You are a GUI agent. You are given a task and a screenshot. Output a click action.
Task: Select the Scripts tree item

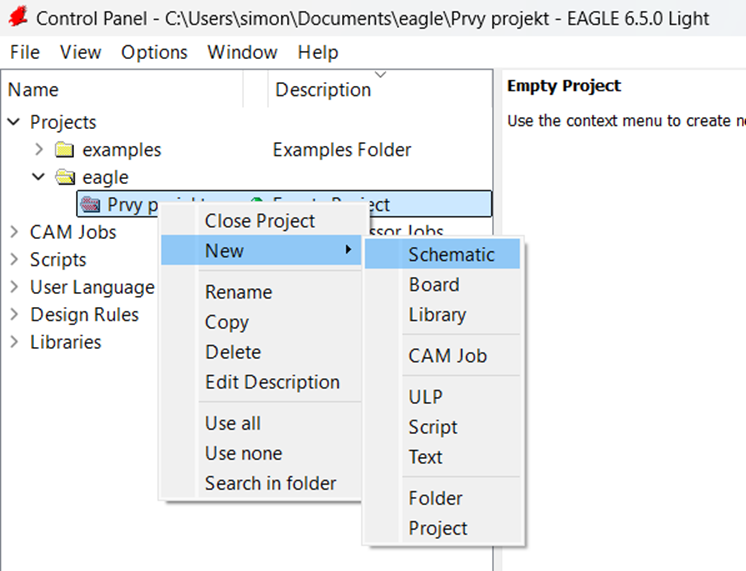pos(58,260)
